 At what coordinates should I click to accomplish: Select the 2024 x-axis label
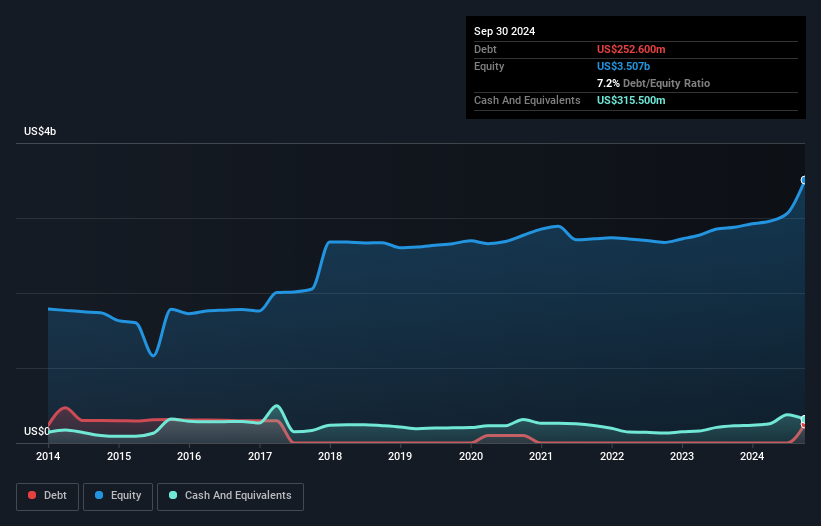[x=752, y=456]
